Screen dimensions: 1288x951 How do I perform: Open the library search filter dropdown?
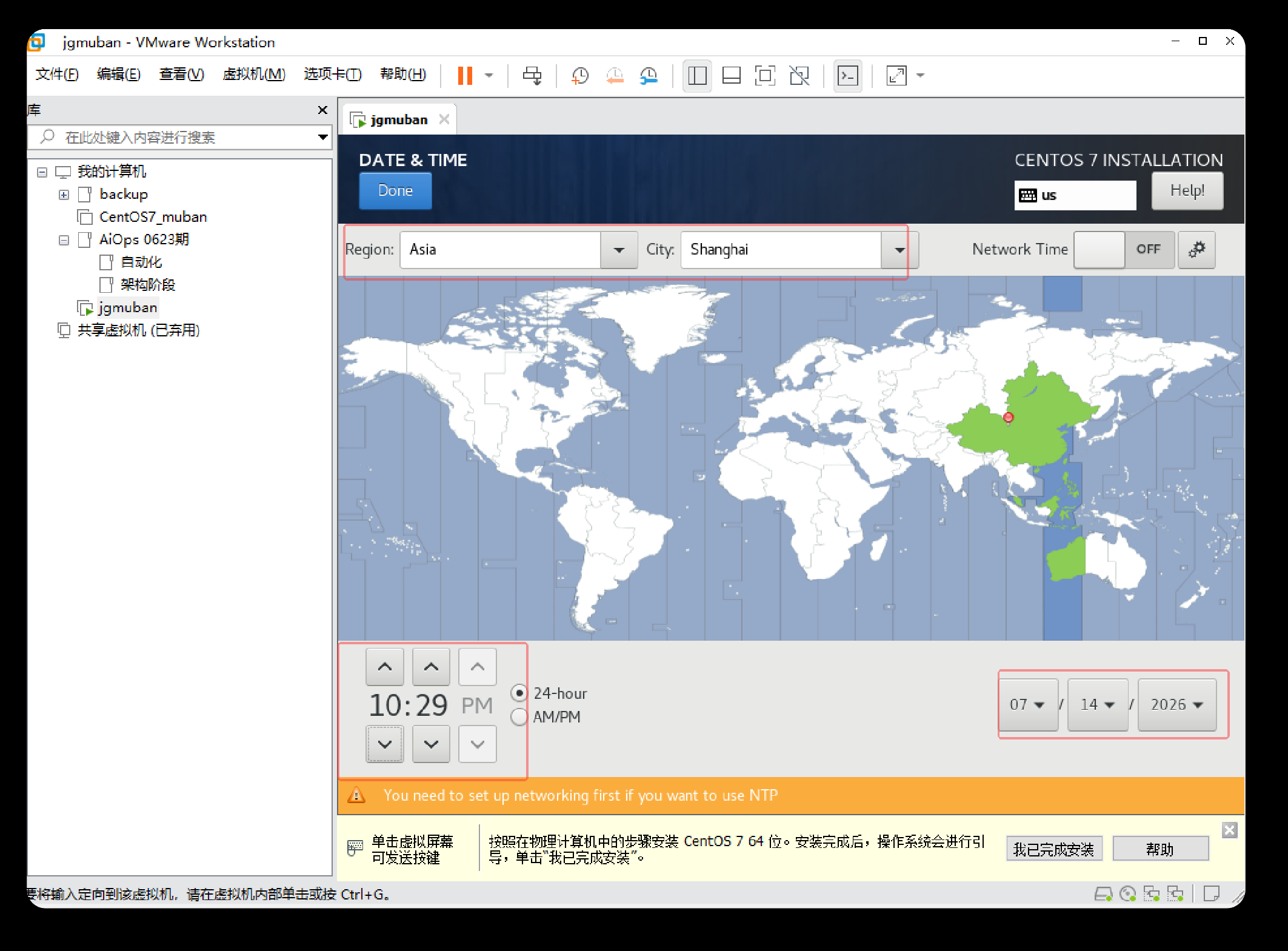(323, 138)
